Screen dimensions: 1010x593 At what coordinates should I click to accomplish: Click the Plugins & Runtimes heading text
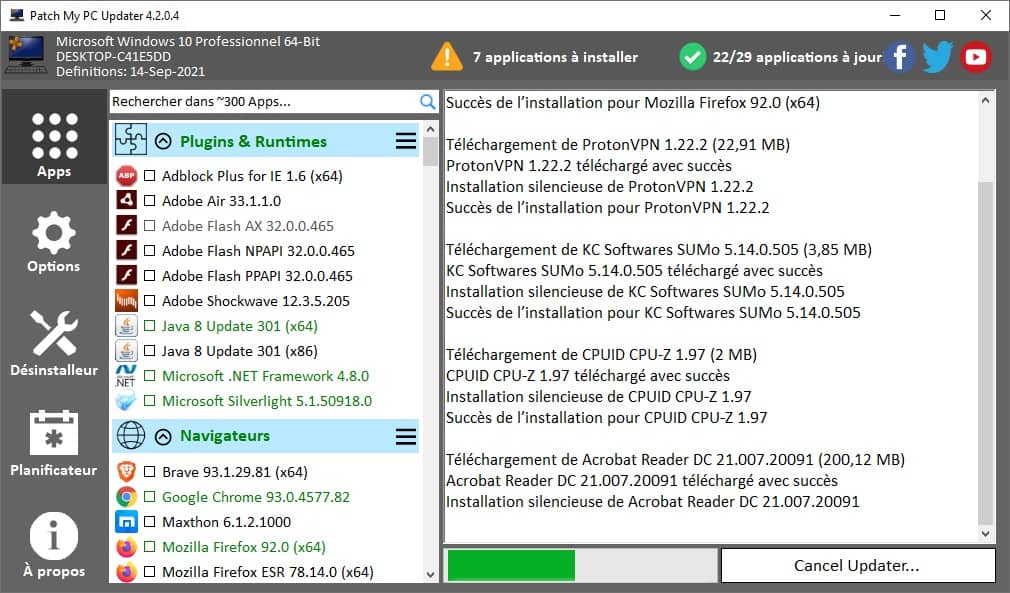[253, 141]
